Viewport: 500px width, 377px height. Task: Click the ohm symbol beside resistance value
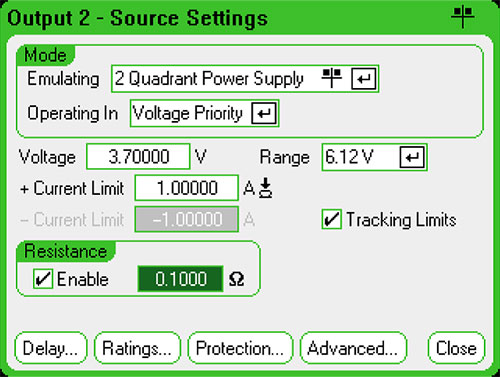(236, 279)
